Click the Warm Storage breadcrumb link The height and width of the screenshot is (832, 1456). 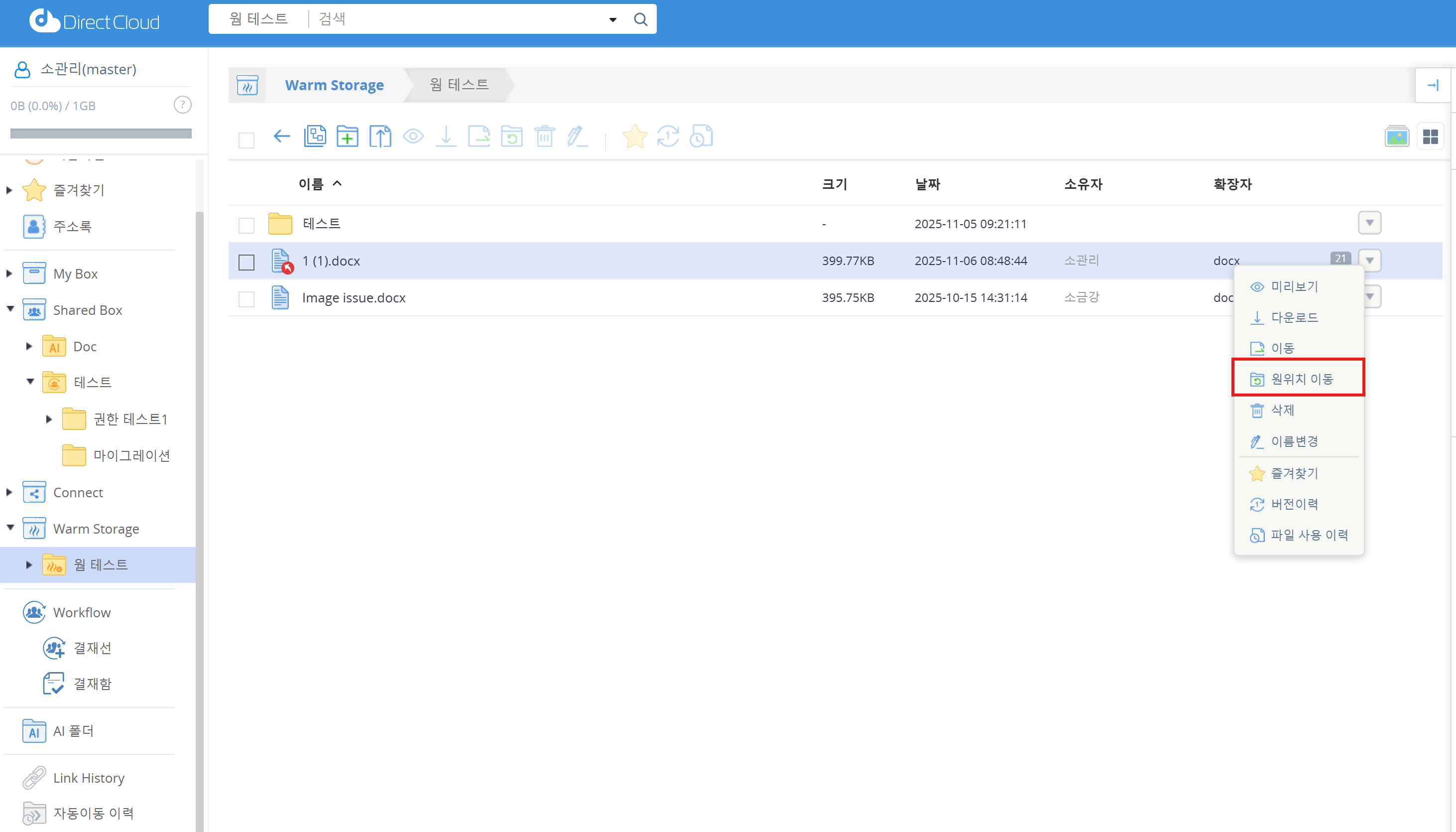click(334, 85)
